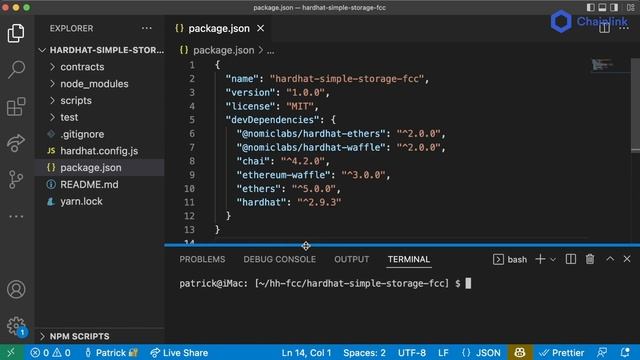The height and width of the screenshot is (360, 640).
Task: Toggle secondary side bar layout icon
Action: 614,7
